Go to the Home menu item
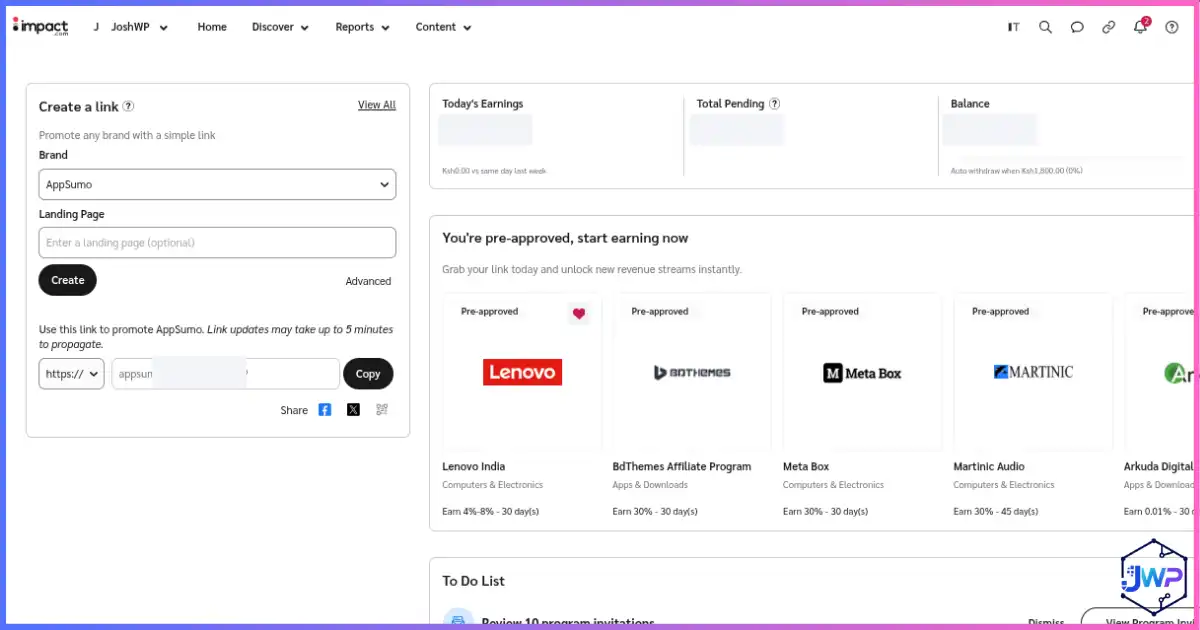The width and height of the screenshot is (1200, 630). point(212,28)
